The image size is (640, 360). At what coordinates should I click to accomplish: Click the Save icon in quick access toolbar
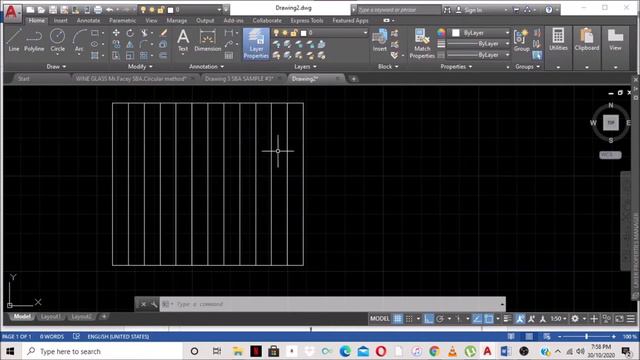pyautogui.click(x=53, y=9)
